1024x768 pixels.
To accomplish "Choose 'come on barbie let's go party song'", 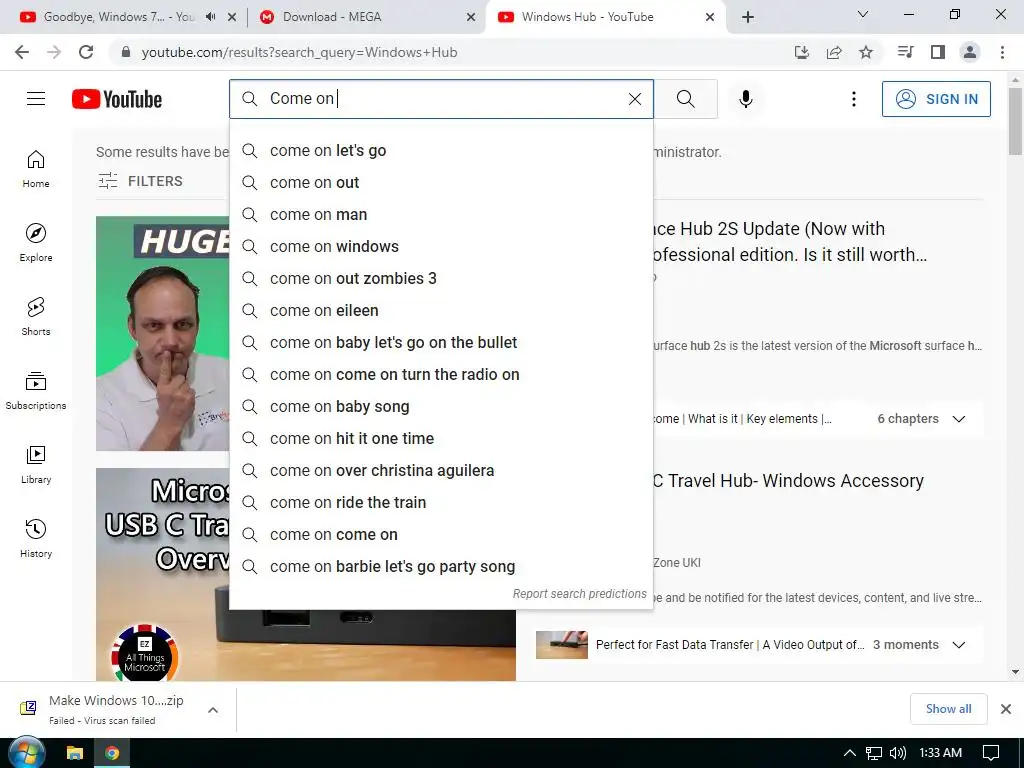I will (x=441, y=567).
